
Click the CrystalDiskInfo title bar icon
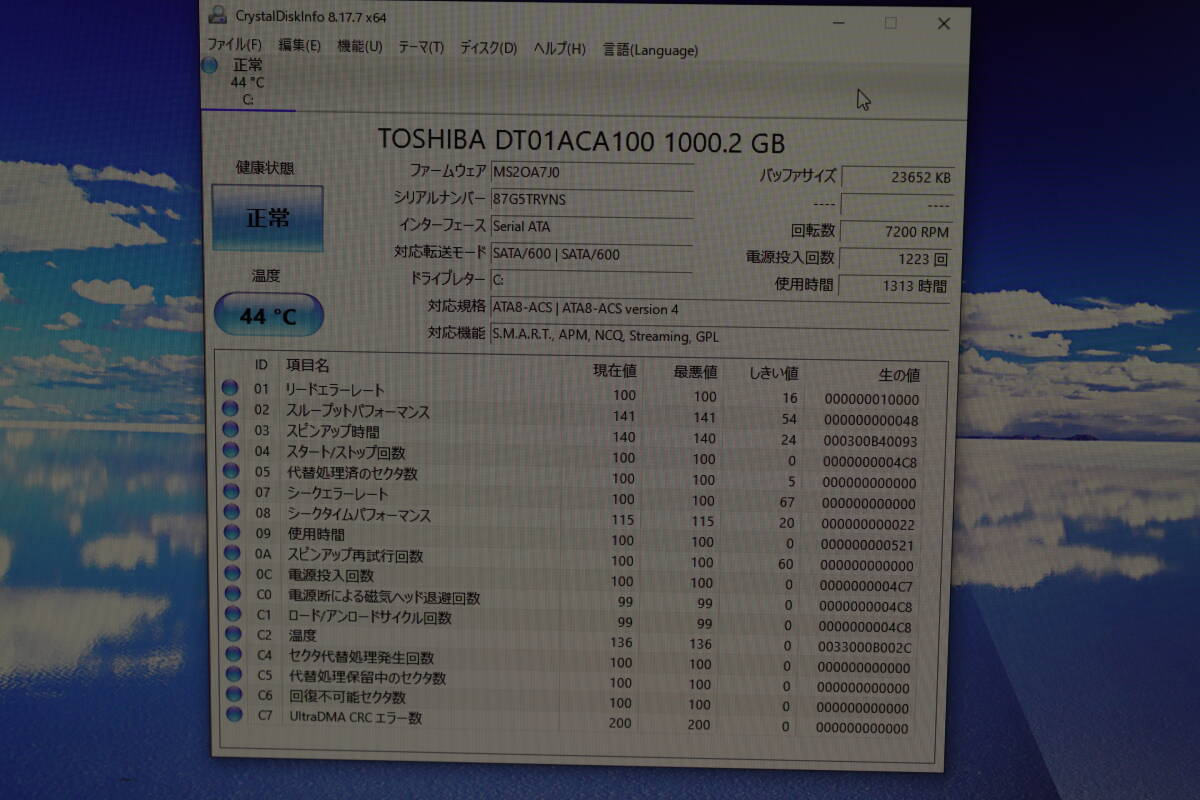click(x=217, y=15)
